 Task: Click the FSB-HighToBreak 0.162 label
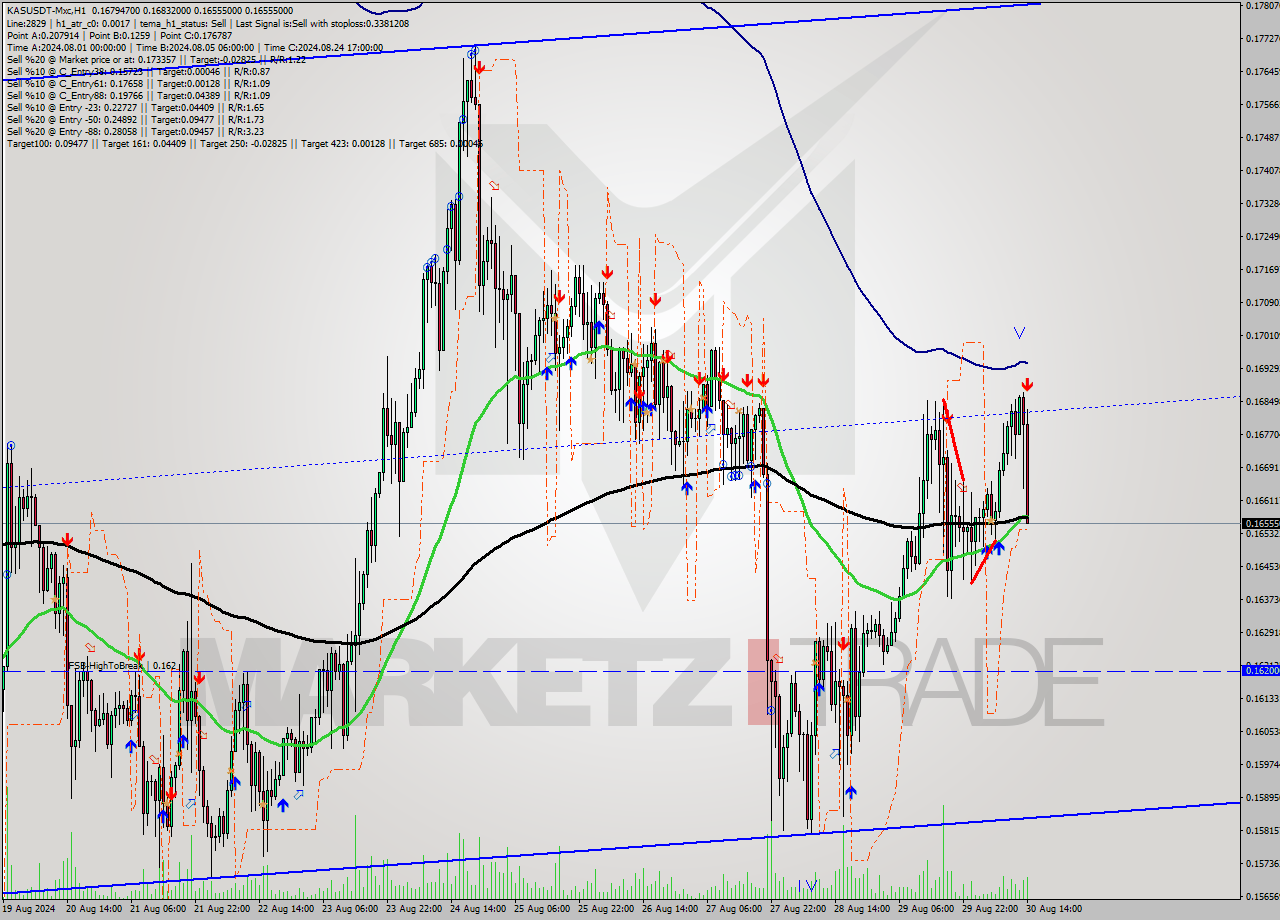[x=122, y=665]
